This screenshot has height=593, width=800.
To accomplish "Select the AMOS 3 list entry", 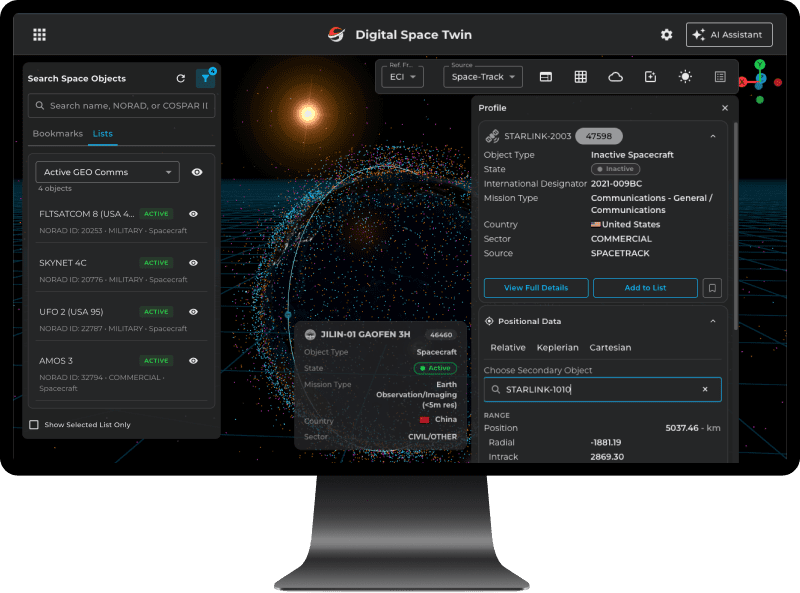I will click(x=121, y=374).
